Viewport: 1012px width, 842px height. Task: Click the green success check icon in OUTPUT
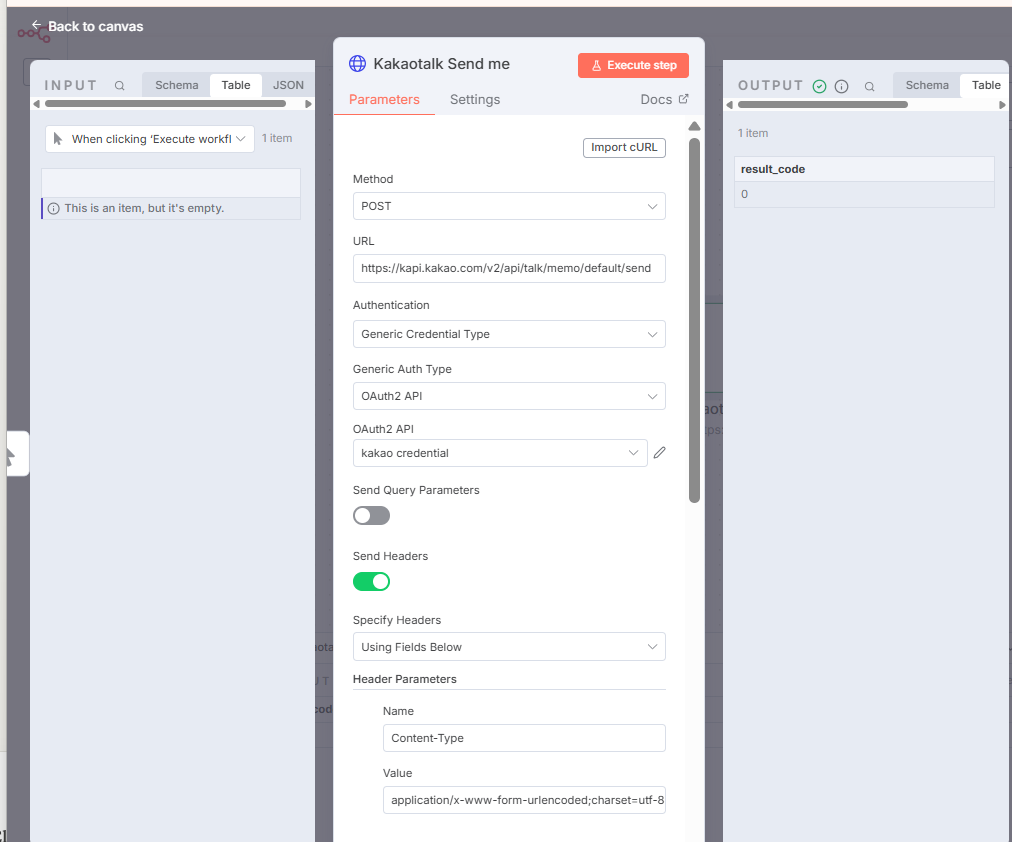click(819, 86)
